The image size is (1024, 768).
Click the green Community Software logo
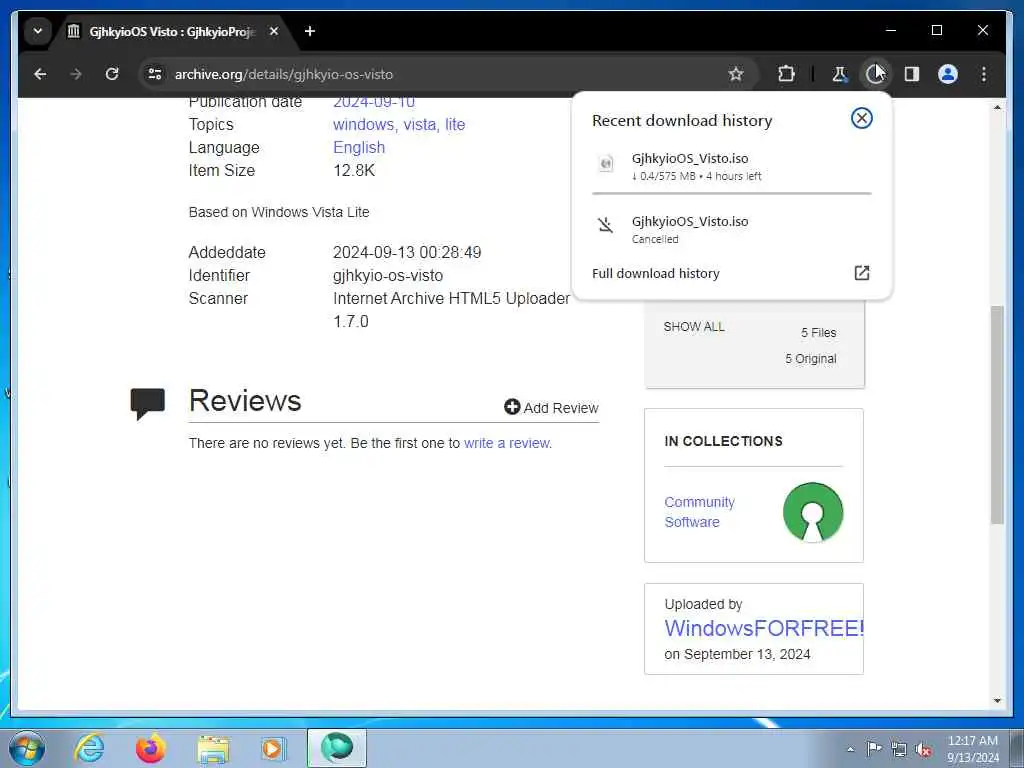pos(812,513)
